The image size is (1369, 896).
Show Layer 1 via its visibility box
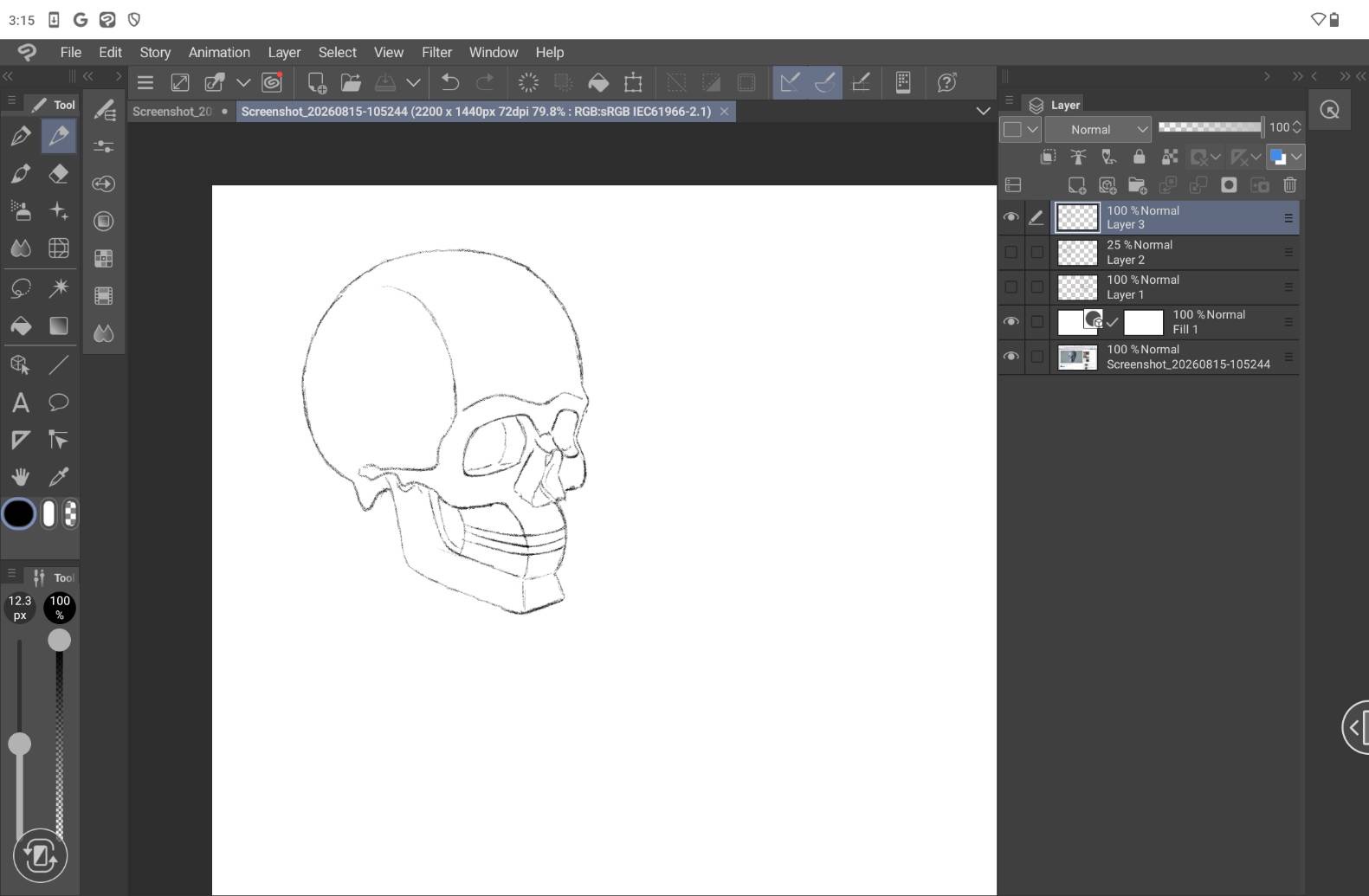1011,287
